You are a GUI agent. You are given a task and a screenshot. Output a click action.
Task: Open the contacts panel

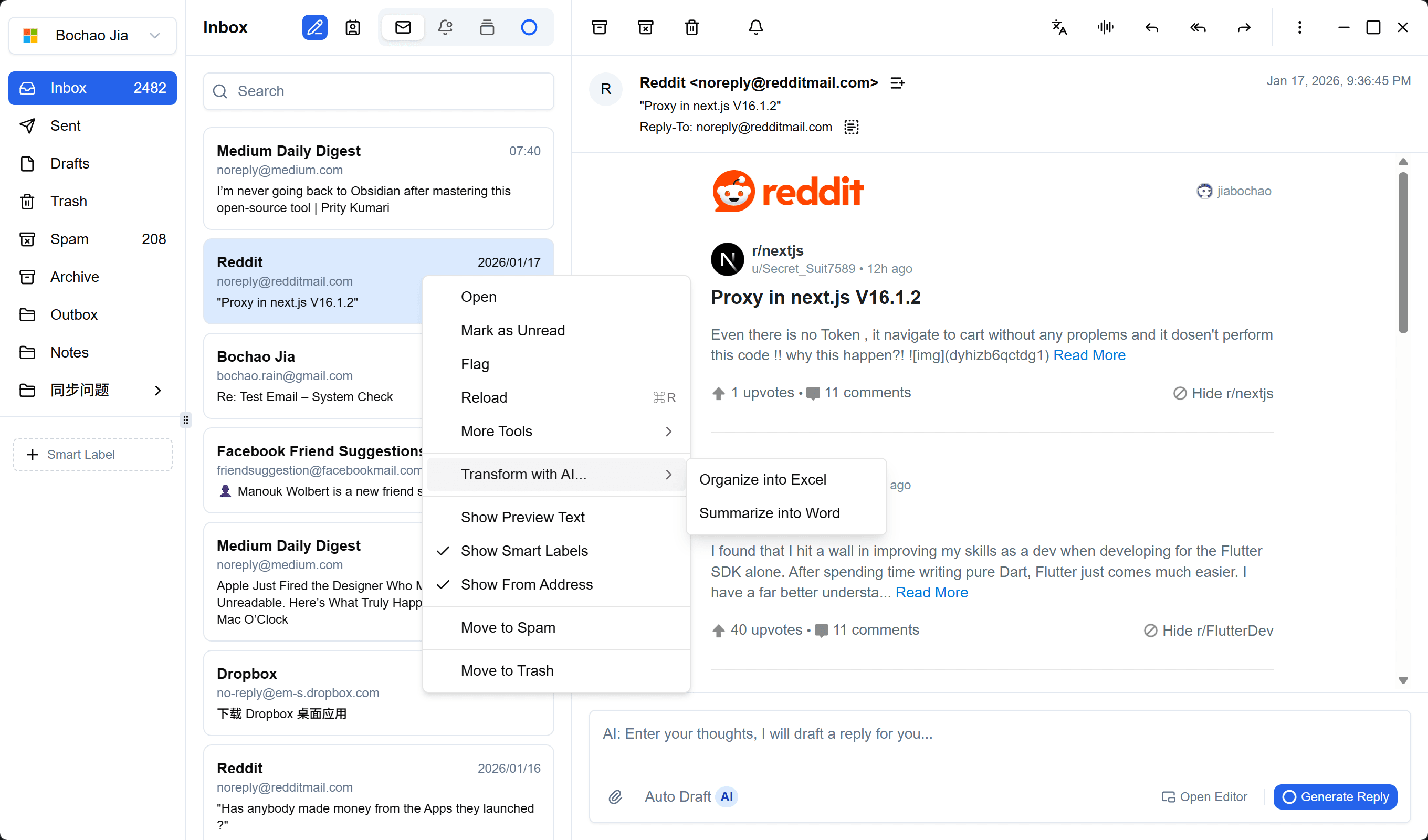click(x=352, y=27)
